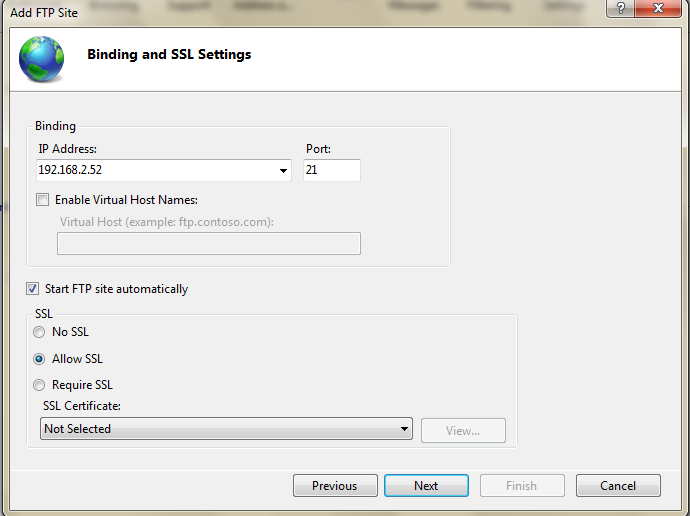Screen dimensions: 690x516
Task: Click the globe icon in the header
Action: 41,59
